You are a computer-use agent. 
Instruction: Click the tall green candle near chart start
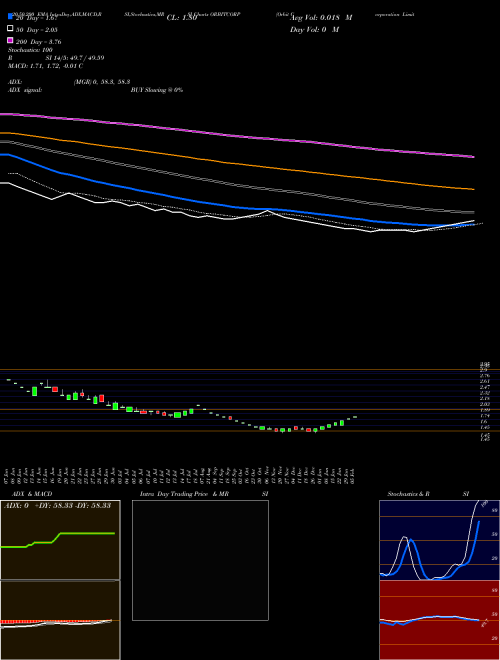pos(35,391)
